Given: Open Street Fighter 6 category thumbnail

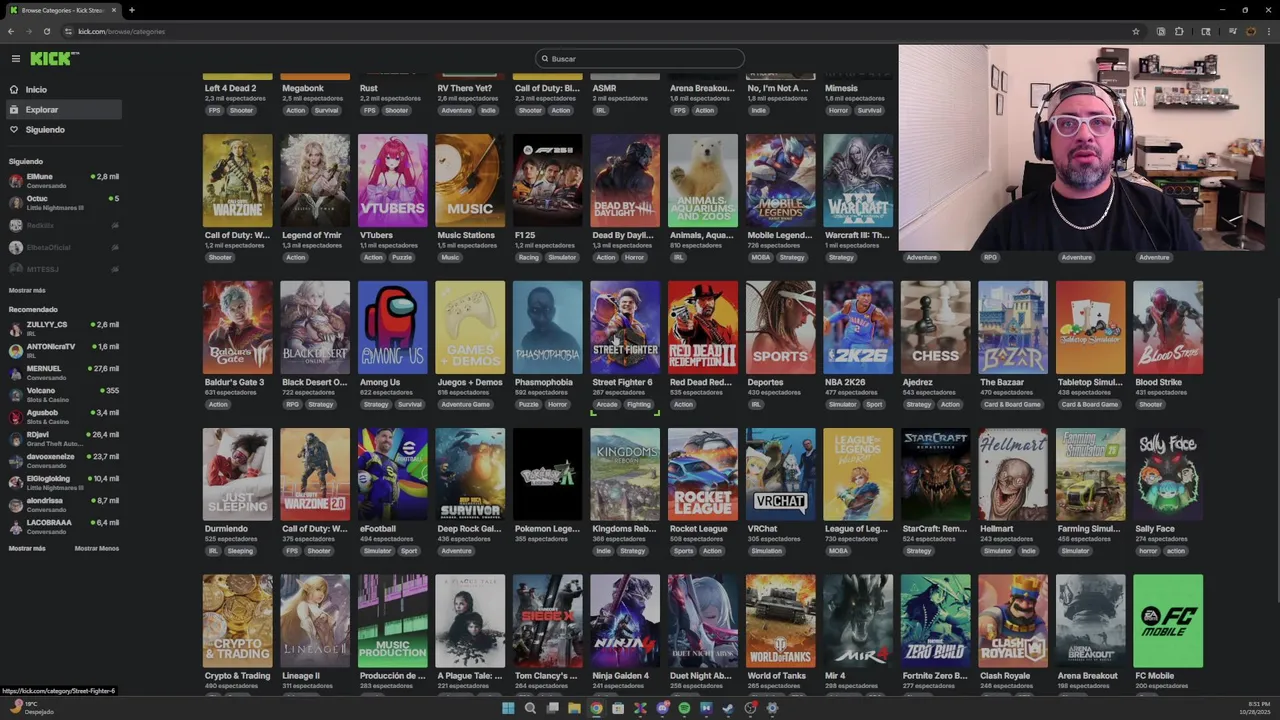Looking at the screenshot, I should 625,327.
